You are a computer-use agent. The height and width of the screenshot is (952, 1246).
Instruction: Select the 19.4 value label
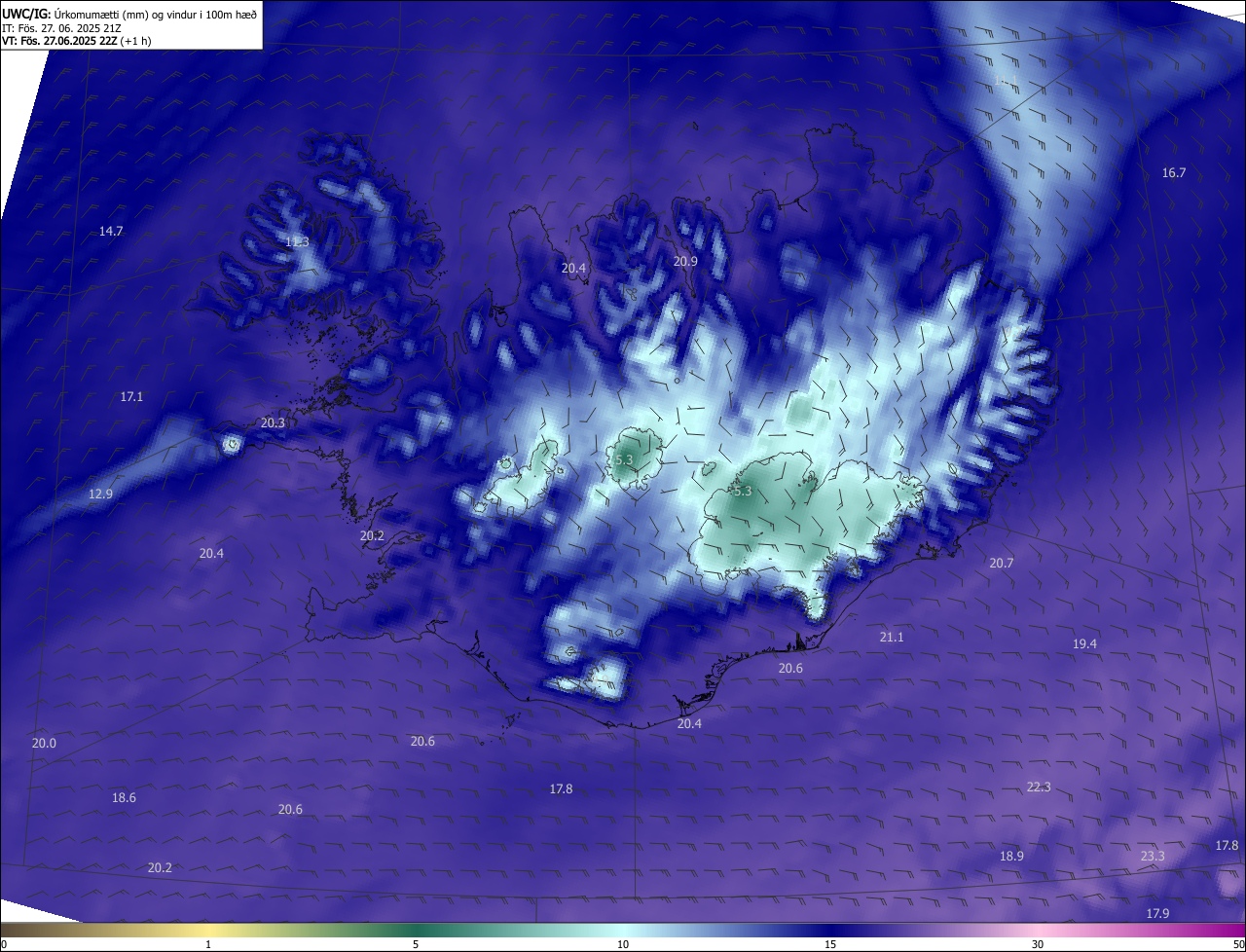1084,644
